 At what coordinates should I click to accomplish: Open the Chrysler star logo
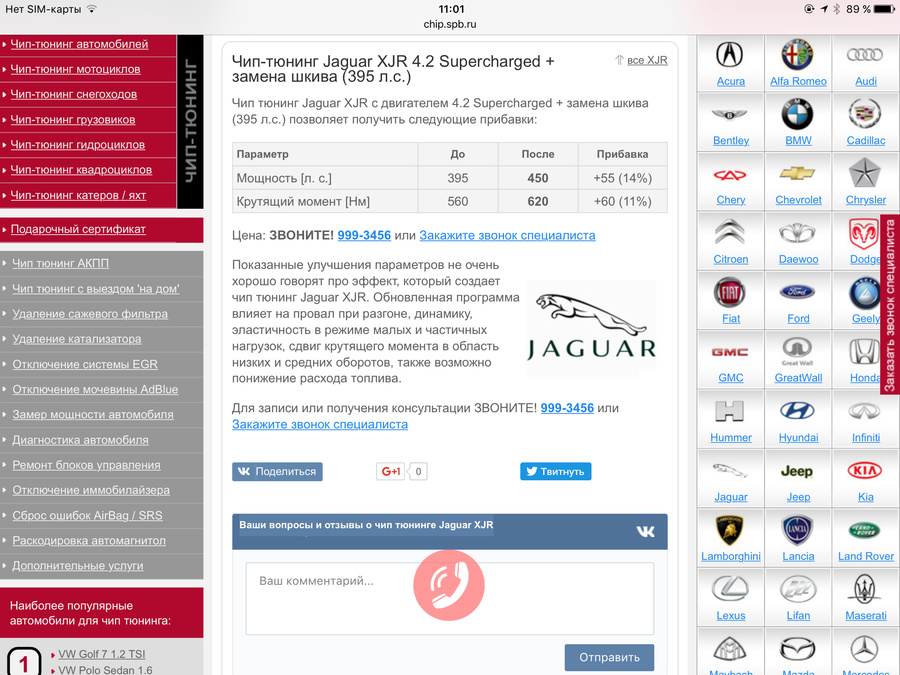[x=865, y=173]
